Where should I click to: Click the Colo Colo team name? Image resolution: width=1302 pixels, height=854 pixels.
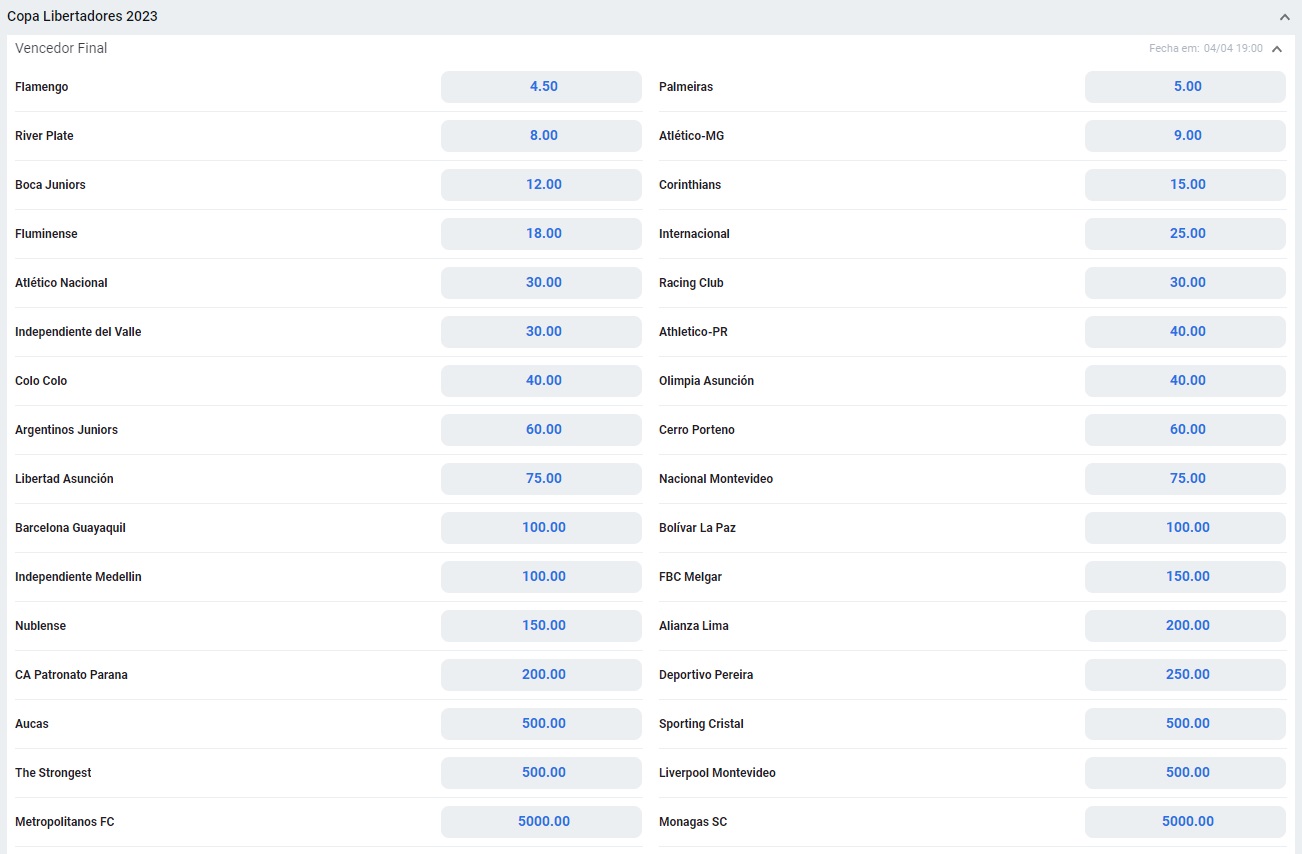(41, 381)
